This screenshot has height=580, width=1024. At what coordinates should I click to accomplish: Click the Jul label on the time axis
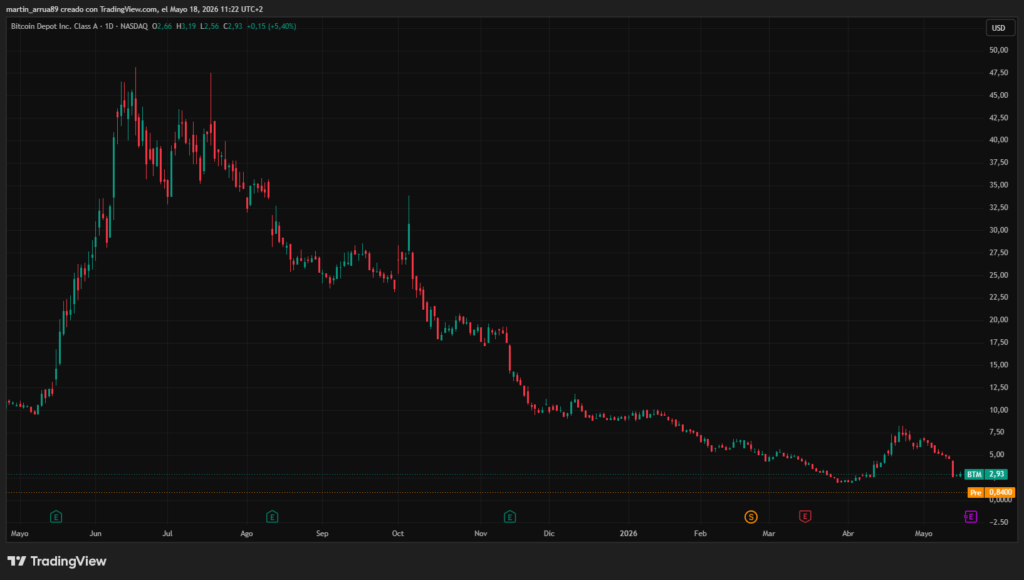click(x=167, y=534)
